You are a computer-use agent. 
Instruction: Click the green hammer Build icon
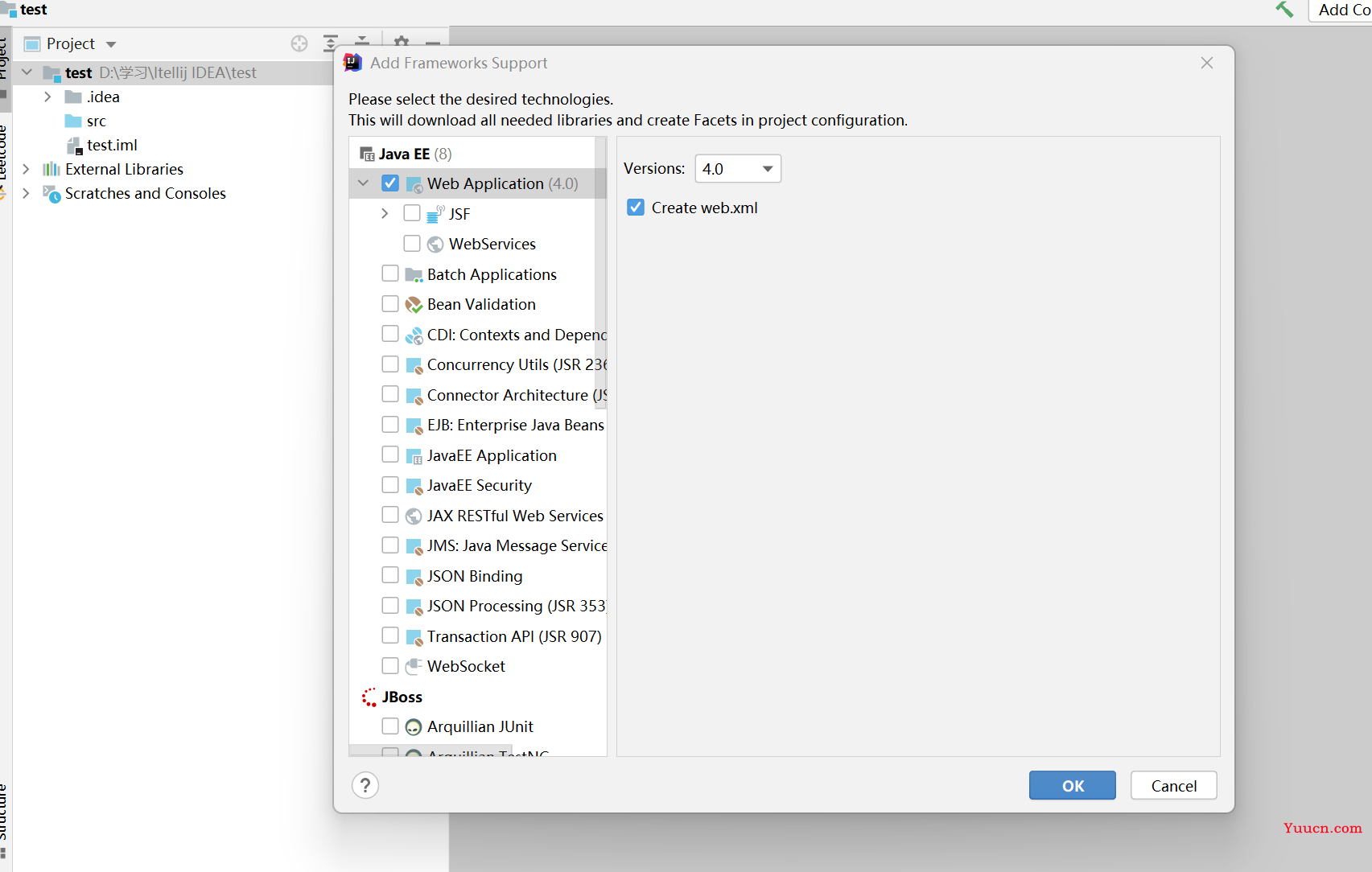tap(1284, 10)
